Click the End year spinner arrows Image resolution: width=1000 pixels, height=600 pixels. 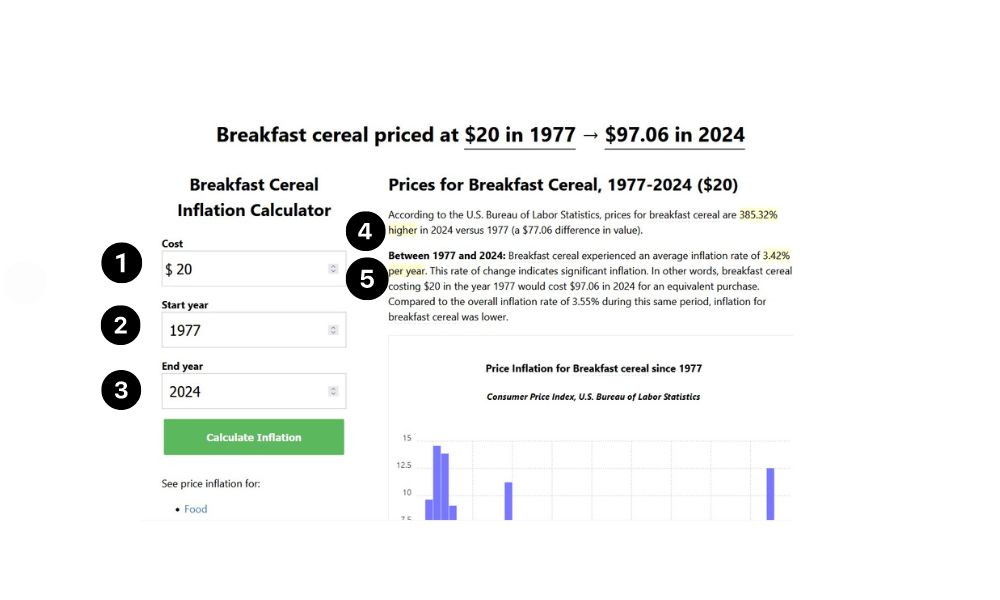333,391
